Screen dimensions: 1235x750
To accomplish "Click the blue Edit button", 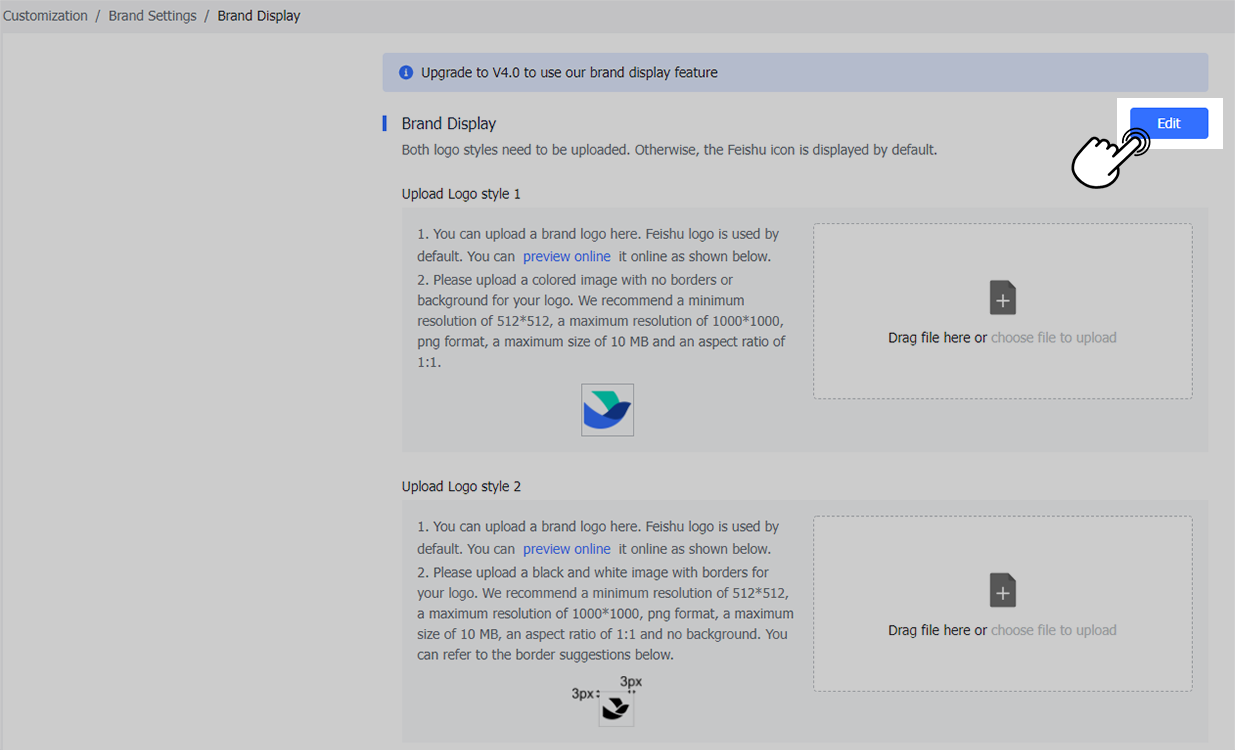I will [1168, 123].
